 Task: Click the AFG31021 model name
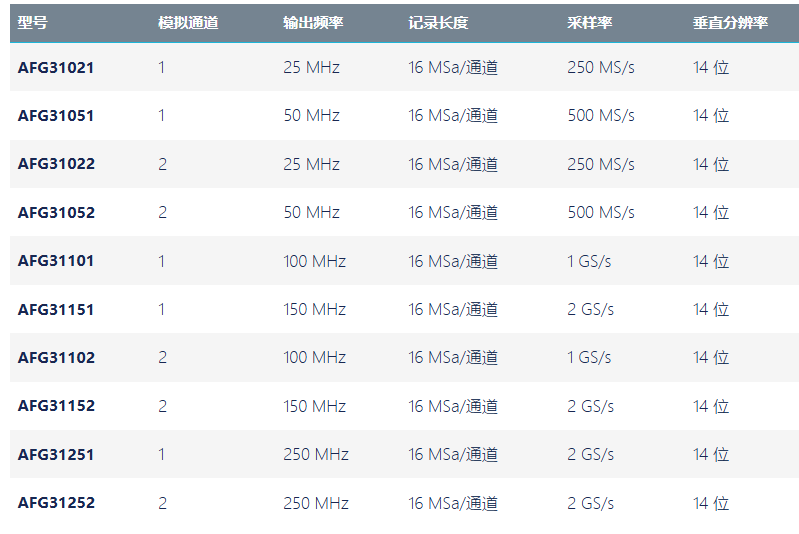point(56,68)
